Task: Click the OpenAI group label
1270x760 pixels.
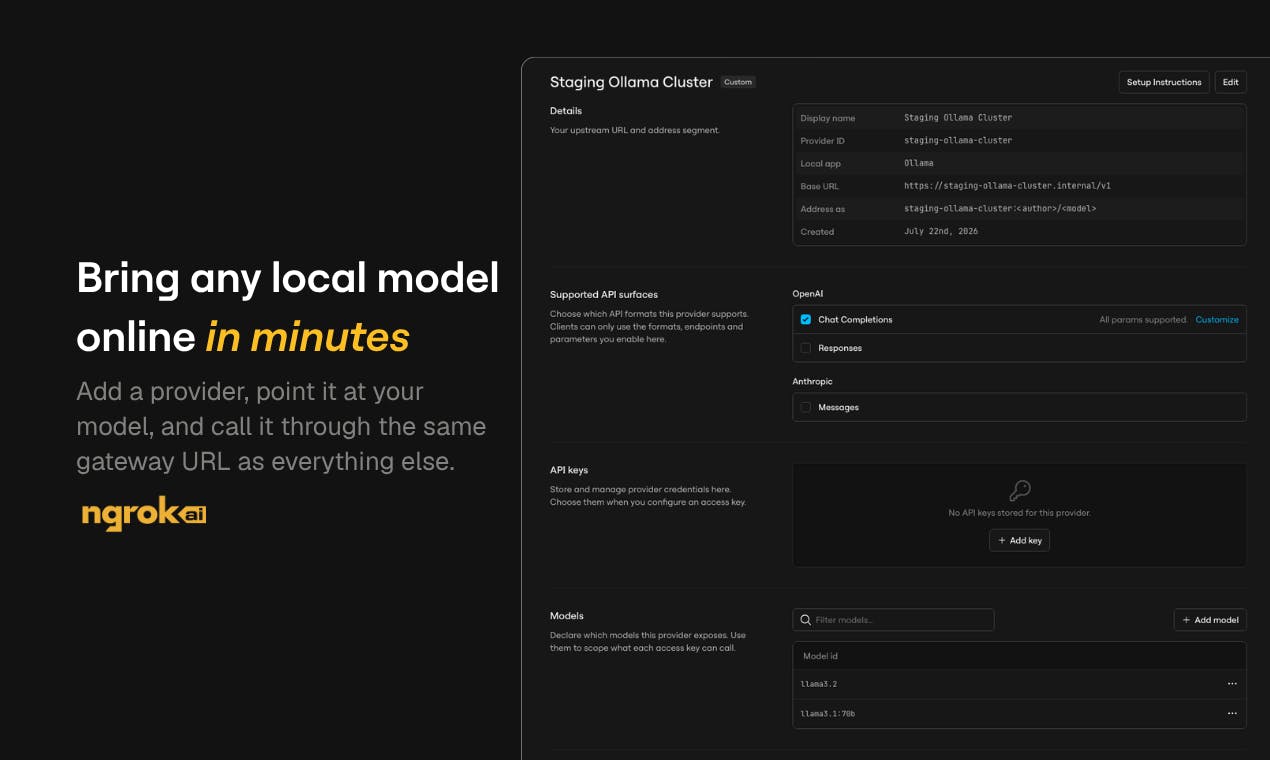Action: click(808, 294)
